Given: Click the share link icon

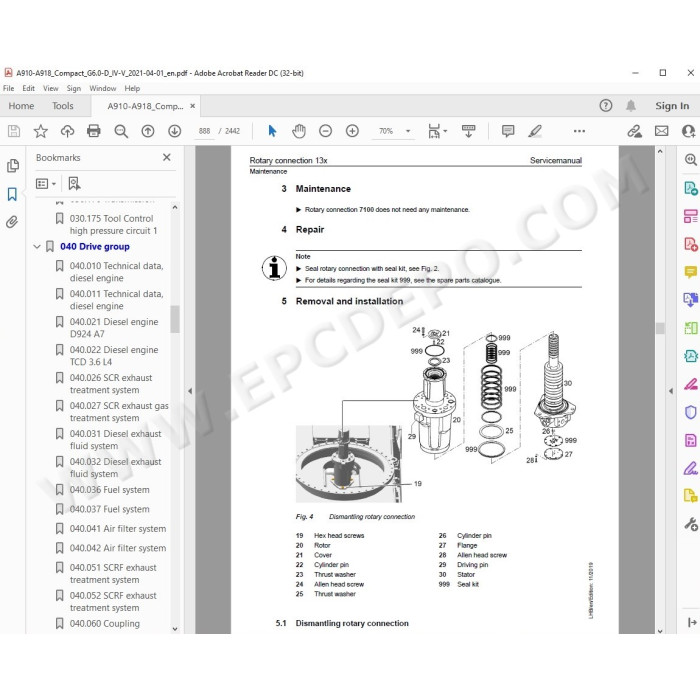Looking at the screenshot, I should (x=634, y=131).
